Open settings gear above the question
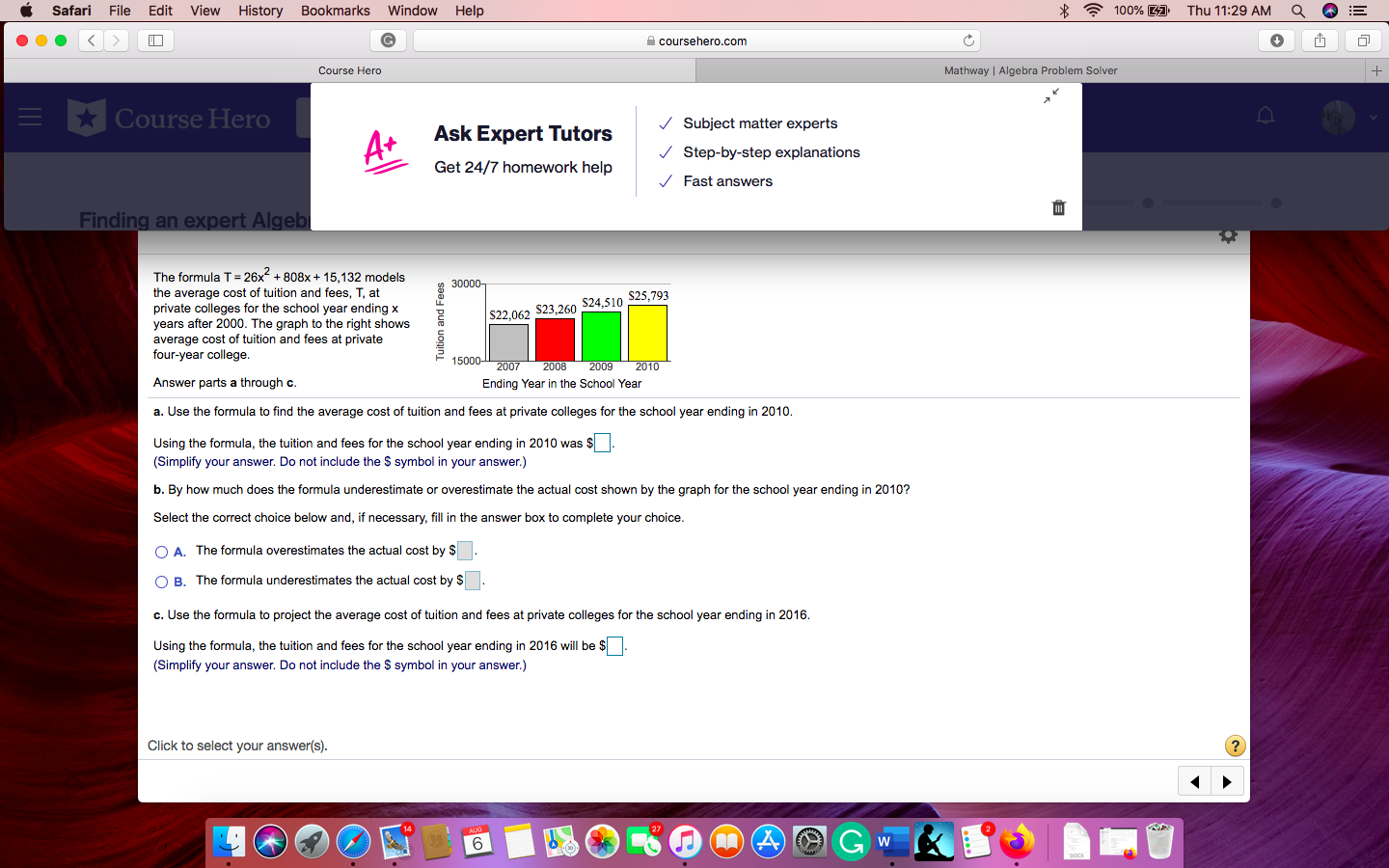Viewport: 1389px width, 868px height. [1228, 236]
